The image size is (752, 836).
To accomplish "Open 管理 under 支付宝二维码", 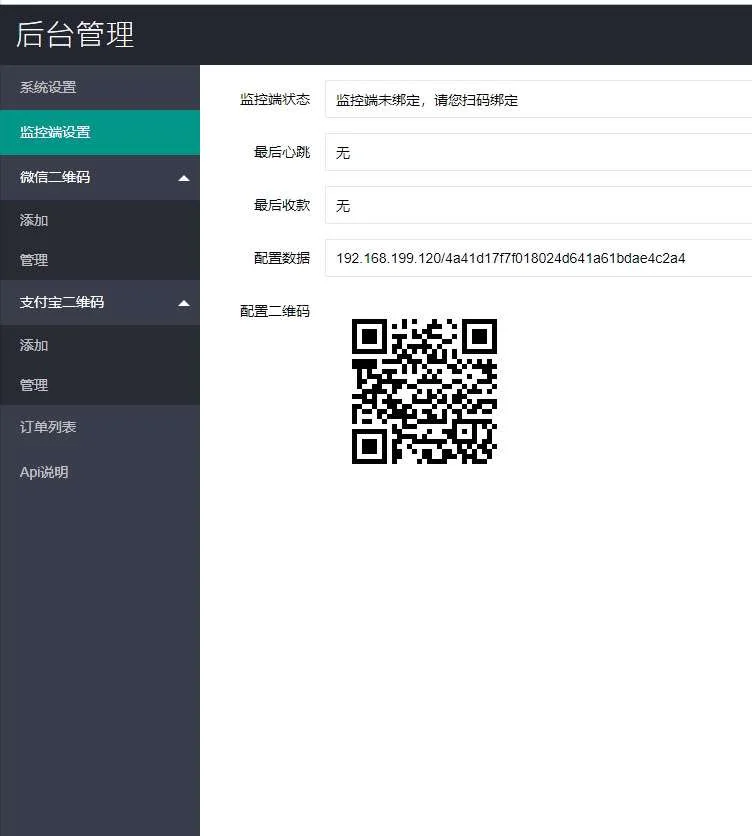I will click(x=34, y=385).
